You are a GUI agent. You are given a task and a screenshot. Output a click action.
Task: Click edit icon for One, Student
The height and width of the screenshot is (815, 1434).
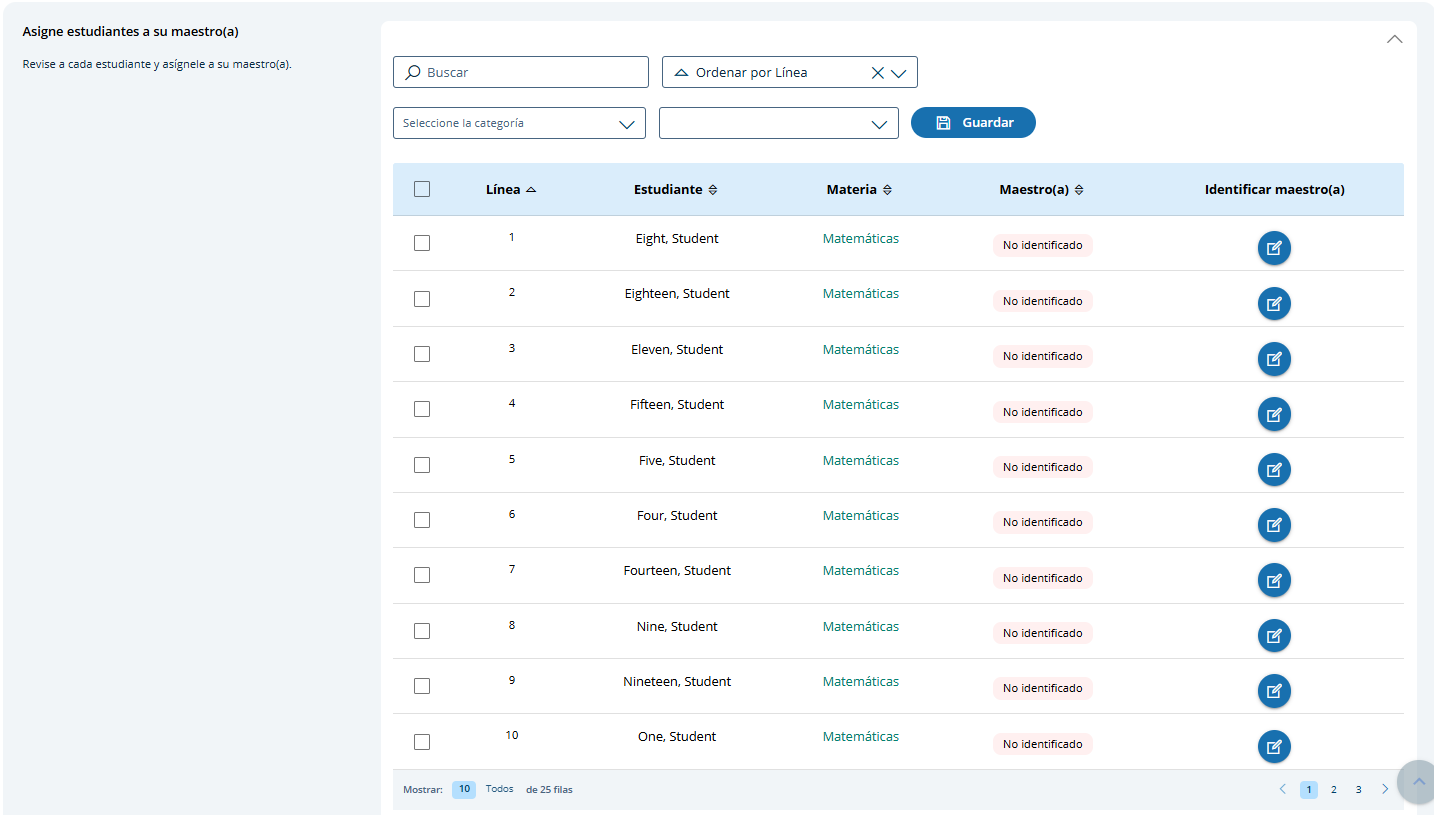pyautogui.click(x=1273, y=746)
